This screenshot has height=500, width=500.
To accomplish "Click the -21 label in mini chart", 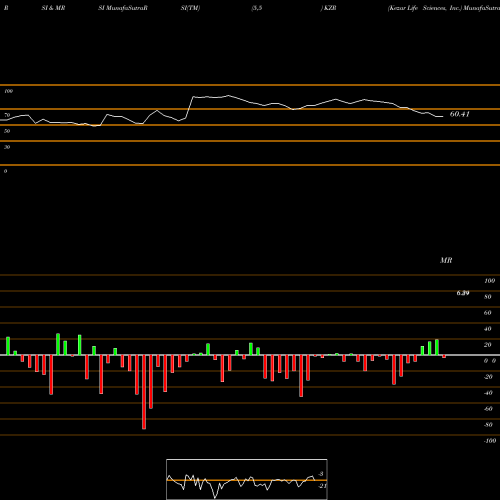I will tap(322, 486).
